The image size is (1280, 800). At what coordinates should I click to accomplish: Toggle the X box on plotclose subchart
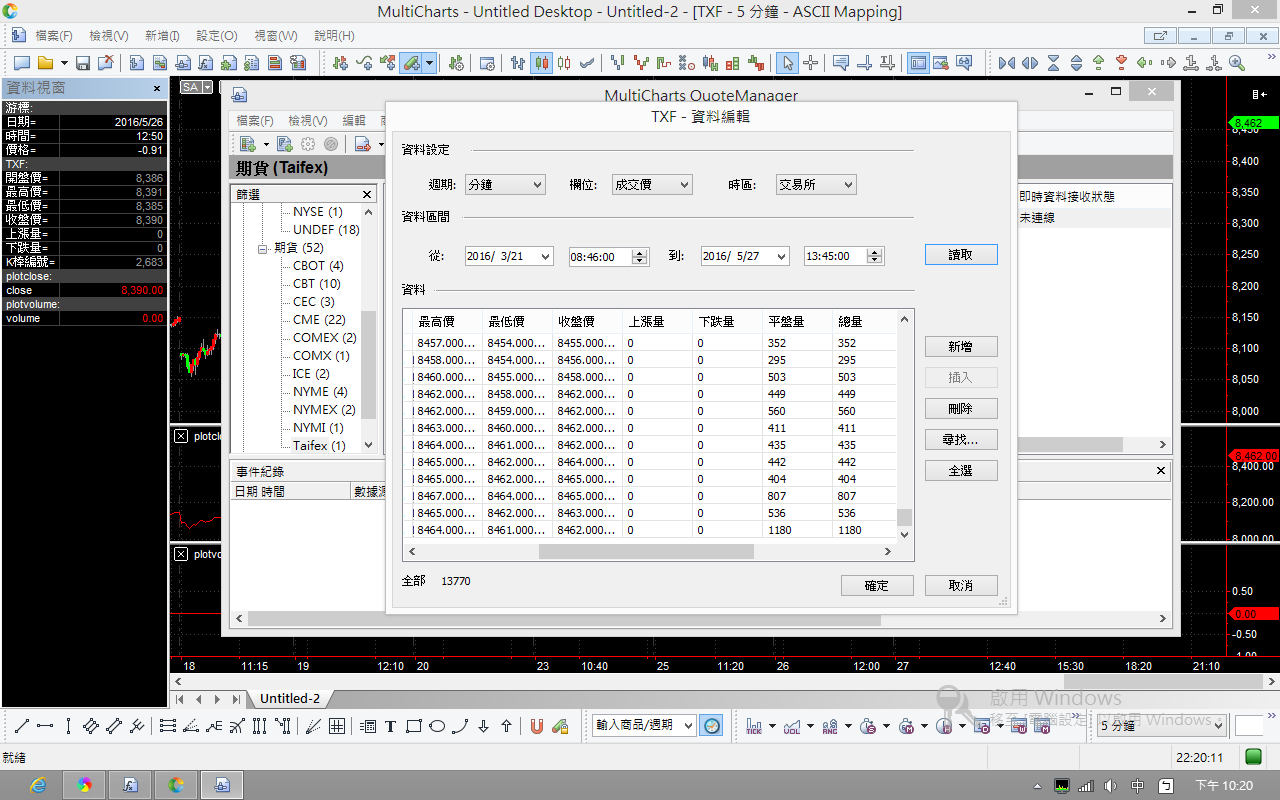pyautogui.click(x=181, y=436)
